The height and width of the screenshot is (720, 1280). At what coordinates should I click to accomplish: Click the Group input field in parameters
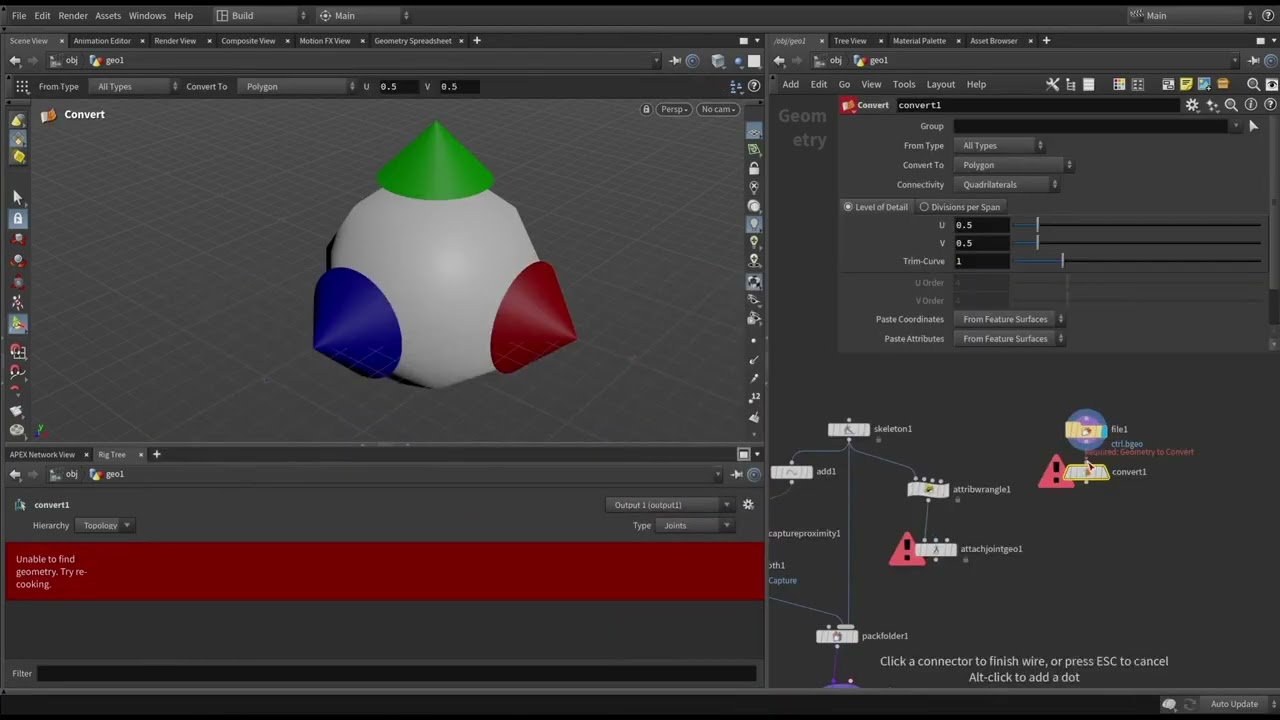(1091, 127)
